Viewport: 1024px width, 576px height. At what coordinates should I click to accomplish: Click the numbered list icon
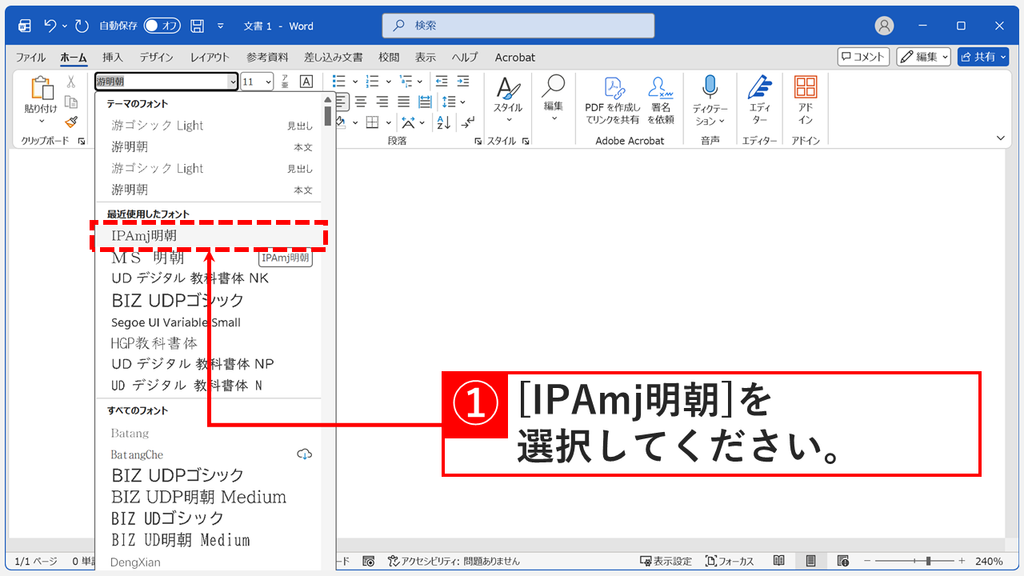coord(372,82)
